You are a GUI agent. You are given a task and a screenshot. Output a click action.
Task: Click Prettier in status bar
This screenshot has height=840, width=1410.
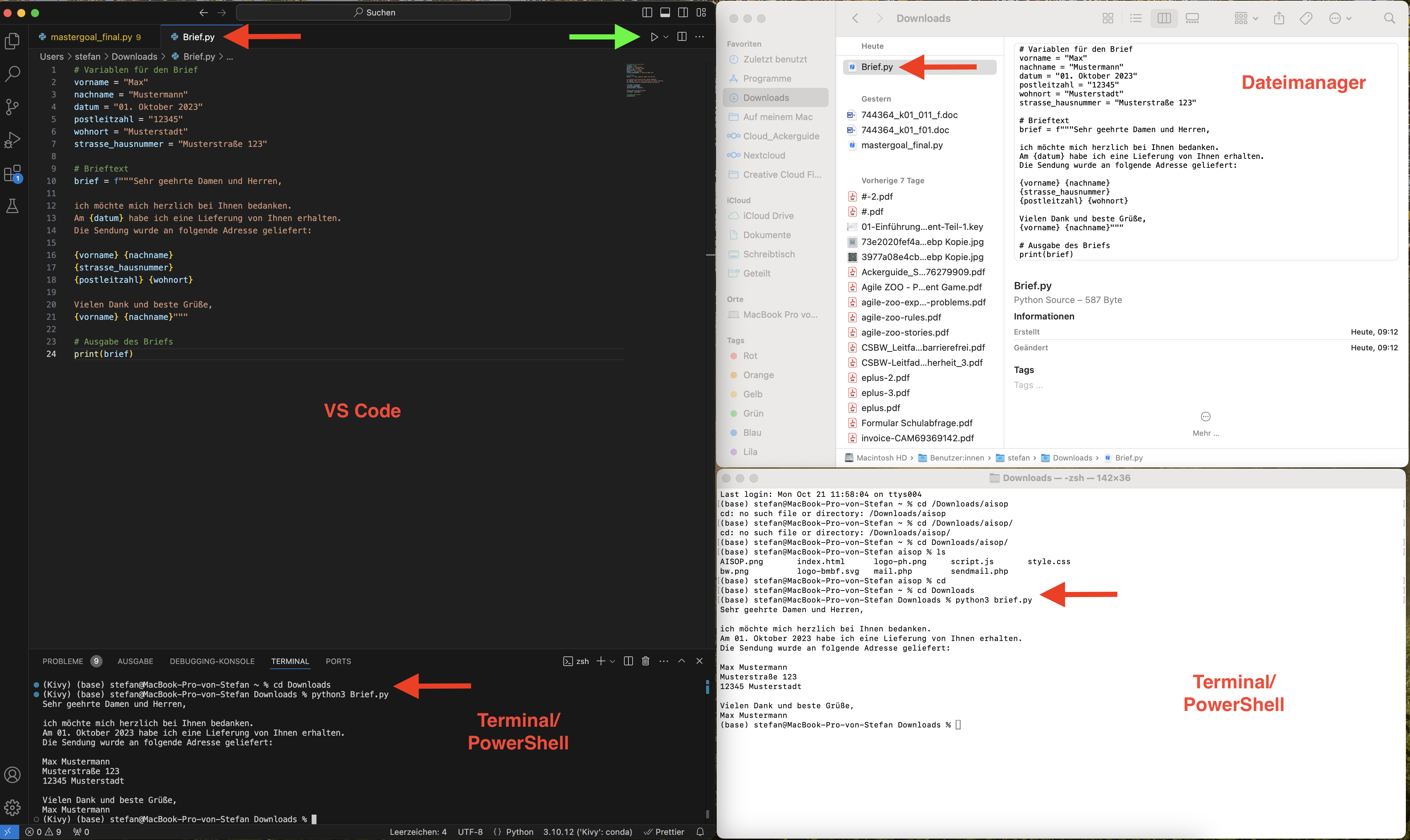[664, 832]
